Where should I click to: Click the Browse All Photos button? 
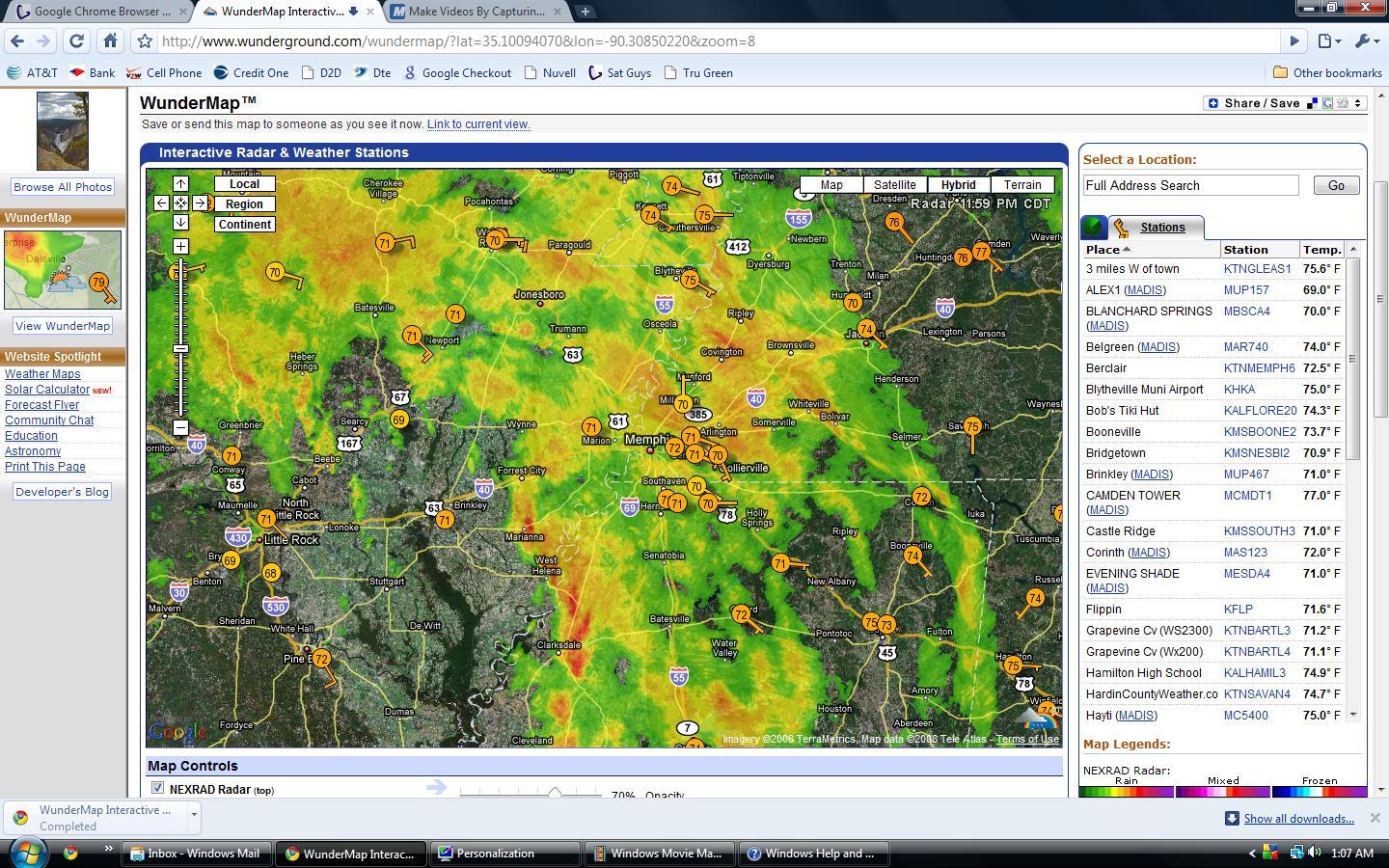click(63, 187)
